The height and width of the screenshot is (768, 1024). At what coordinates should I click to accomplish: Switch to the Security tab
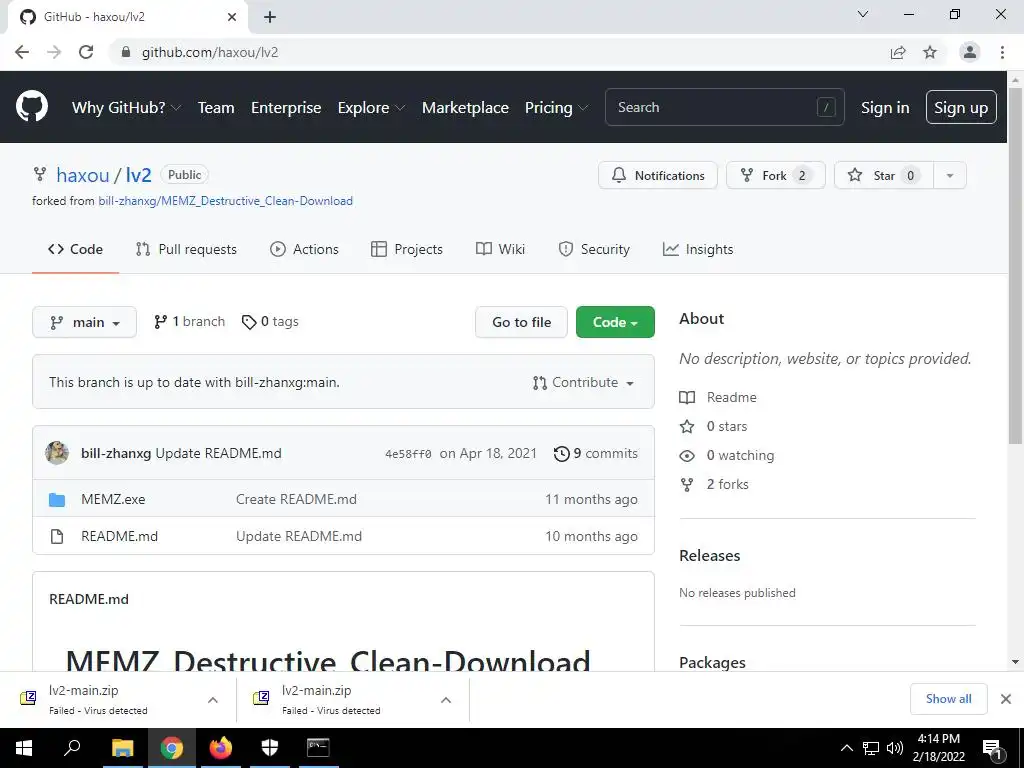[x=594, y=249]
